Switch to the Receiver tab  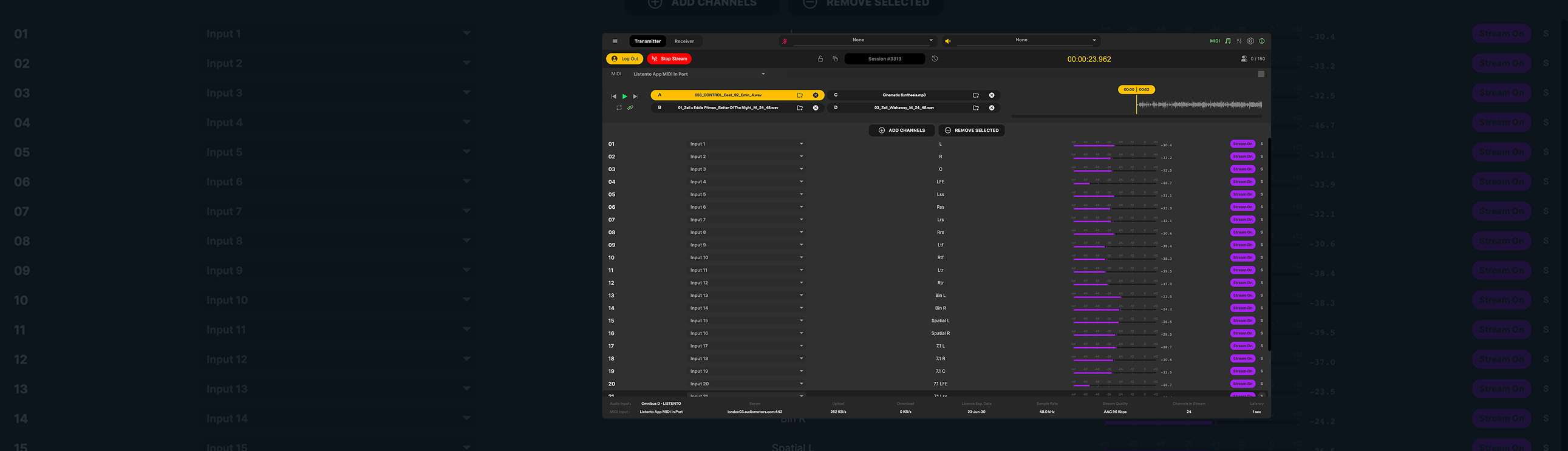click(x=684, y=41)
